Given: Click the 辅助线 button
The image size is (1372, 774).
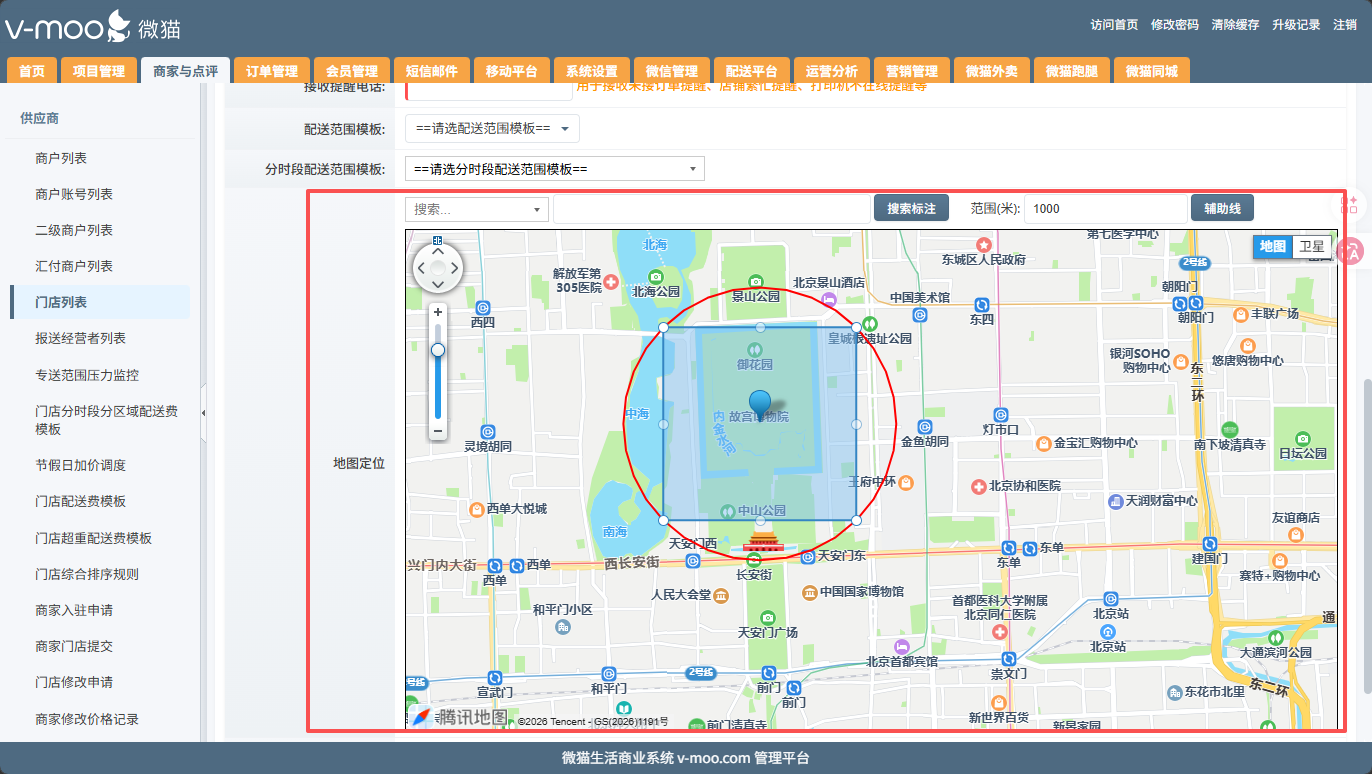Looking at the screenshot, I should point(1222,209).
